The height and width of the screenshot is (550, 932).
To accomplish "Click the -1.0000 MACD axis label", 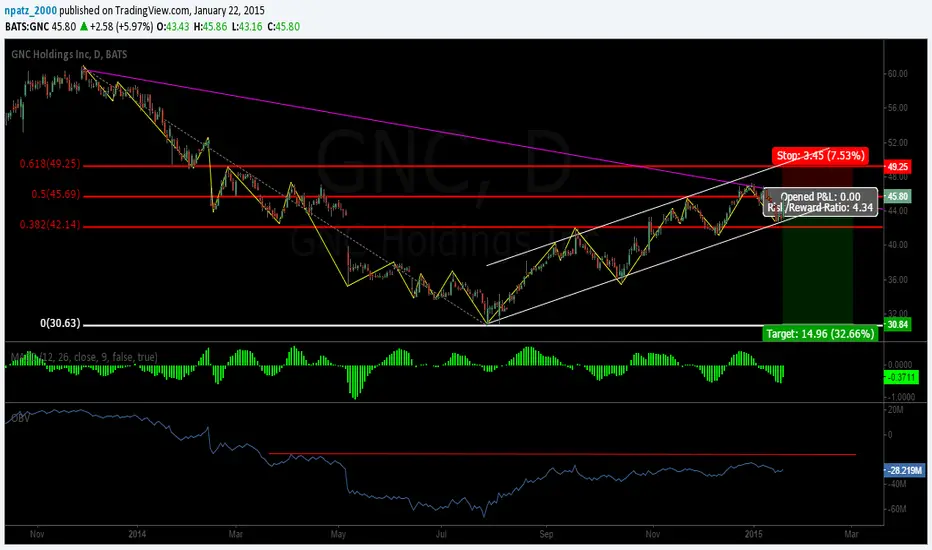I will 900,397.
